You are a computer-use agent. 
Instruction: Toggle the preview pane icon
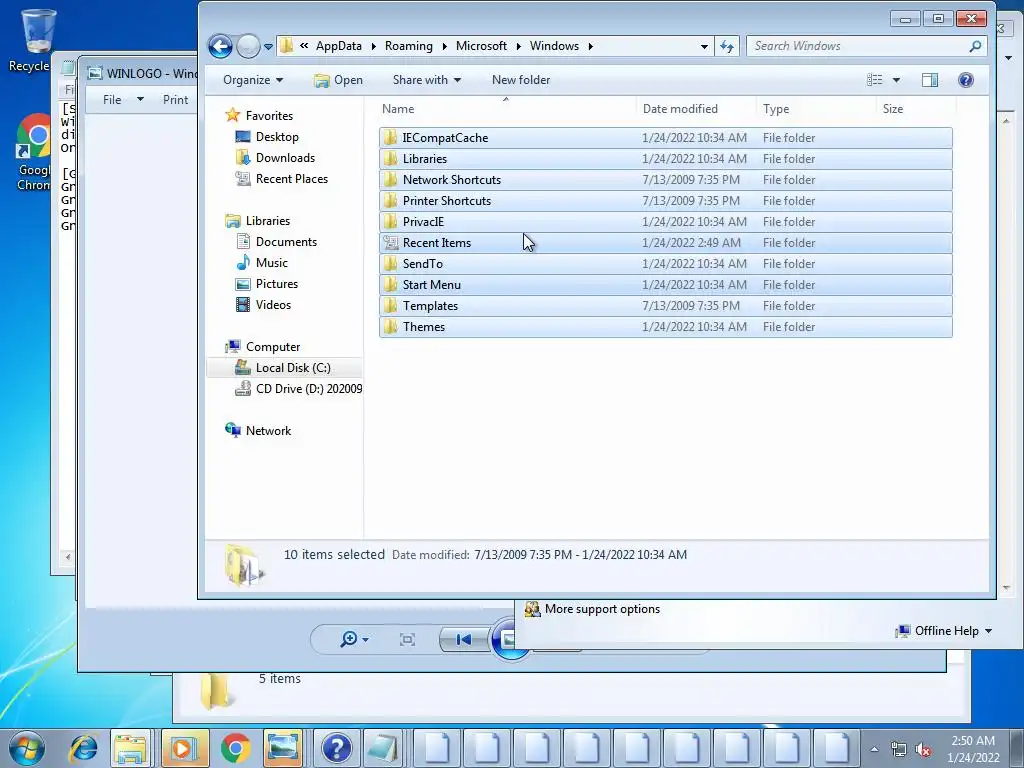(930, 80)
